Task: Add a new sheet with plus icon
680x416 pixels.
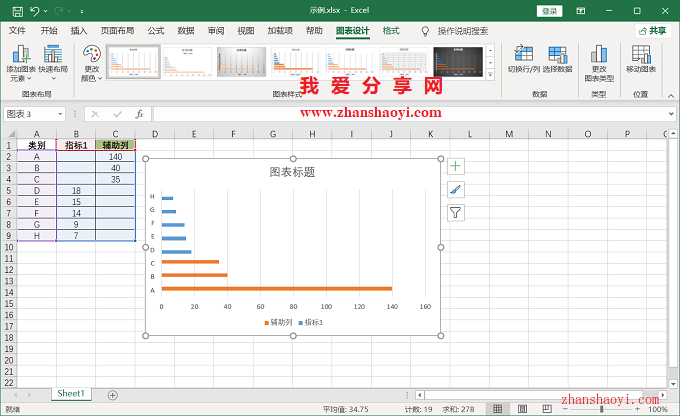Action: 113,395
